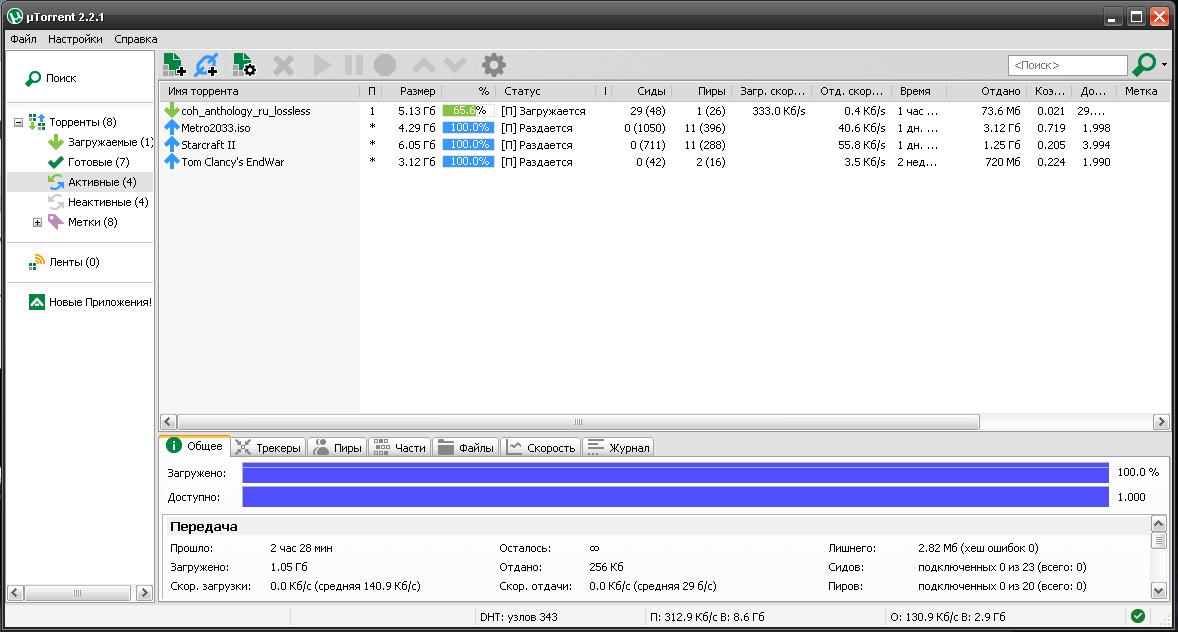Click the Pause torrent icon
This screenshot has height=632, width=1178.
coord(354,65)
